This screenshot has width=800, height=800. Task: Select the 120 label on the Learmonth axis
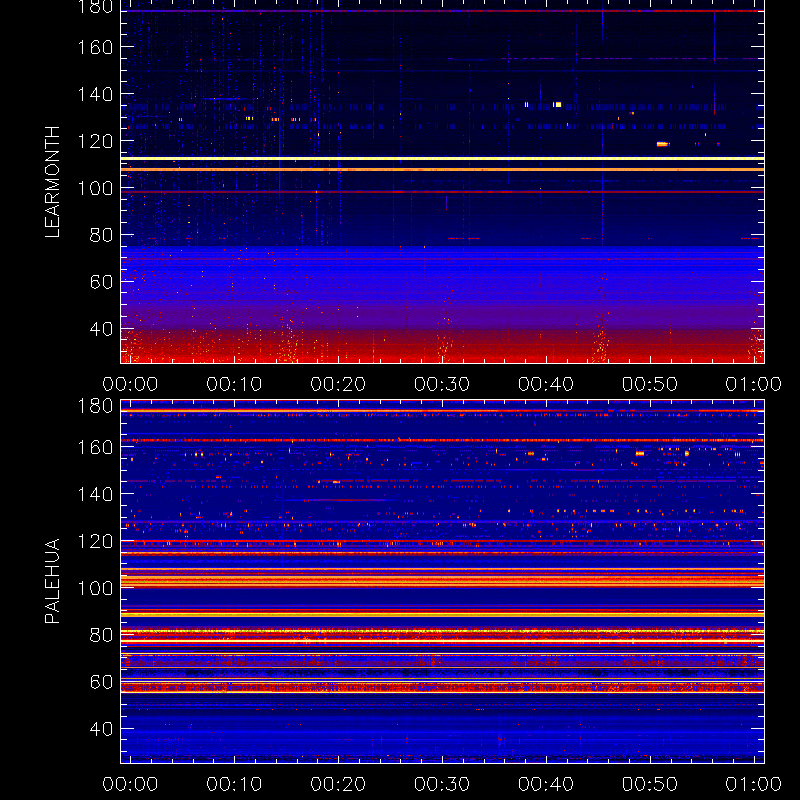(x=95, y=141)
